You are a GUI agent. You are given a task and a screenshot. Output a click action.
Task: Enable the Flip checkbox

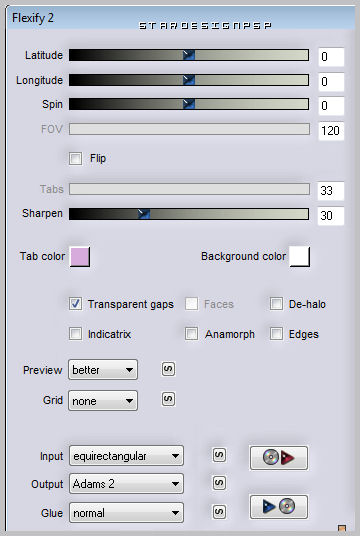75,159
